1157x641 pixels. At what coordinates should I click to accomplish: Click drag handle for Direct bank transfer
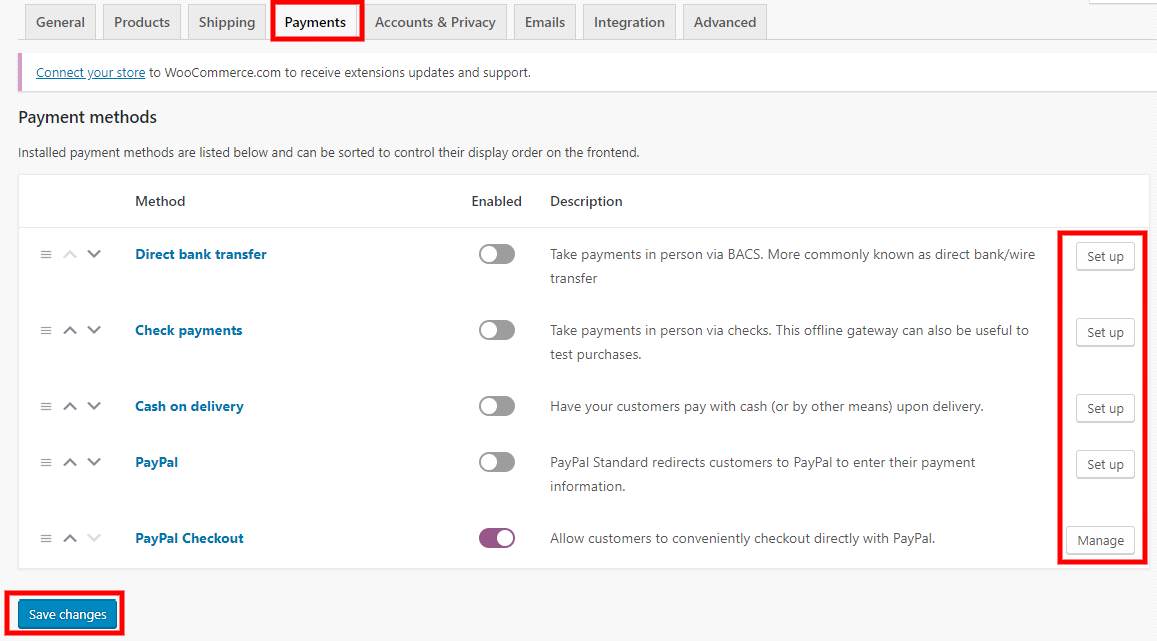pyautogui.click(x=46, y=255)
